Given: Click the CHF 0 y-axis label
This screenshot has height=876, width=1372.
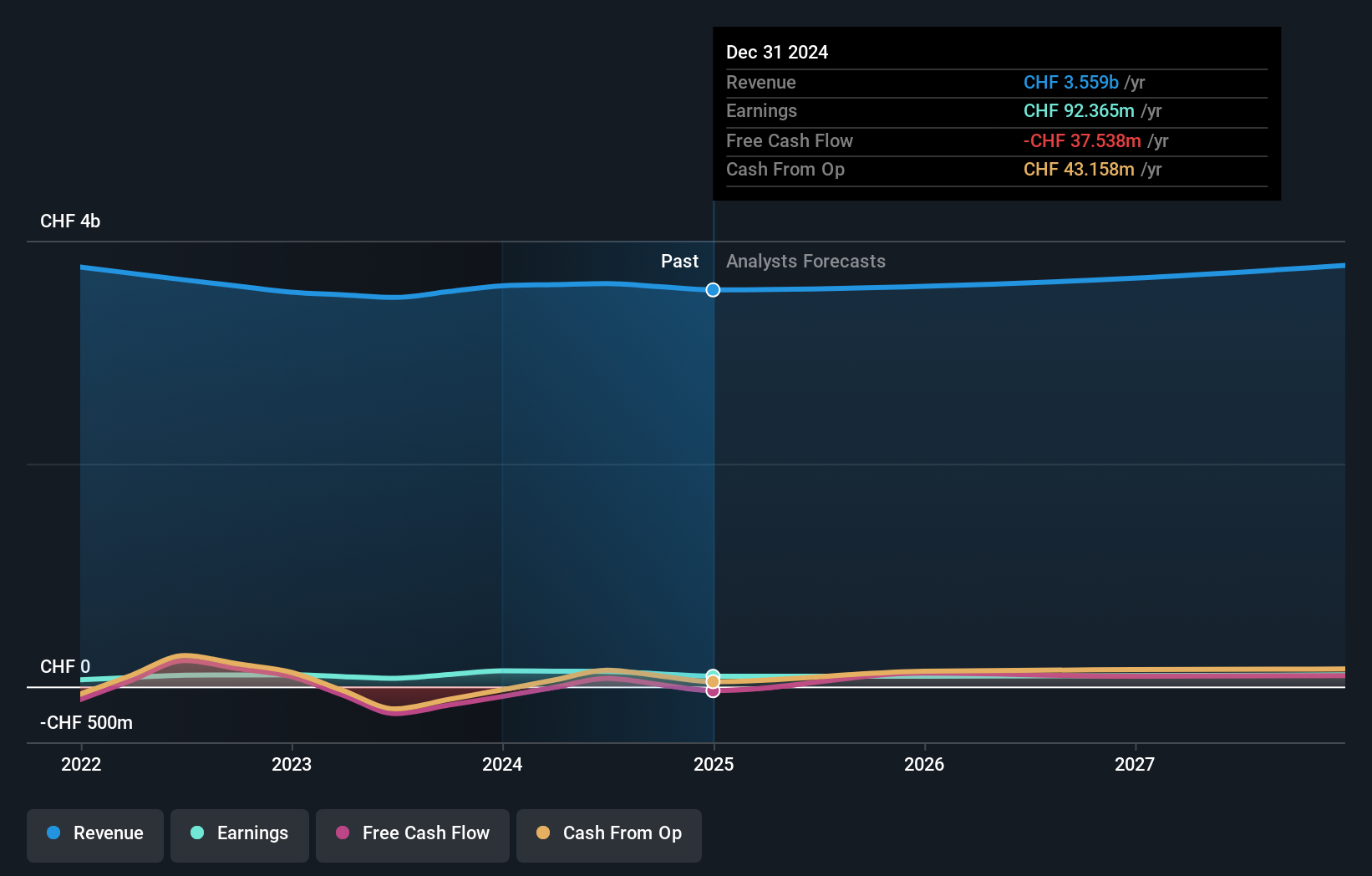Looking at the screenshot, I should coord(65,667).
